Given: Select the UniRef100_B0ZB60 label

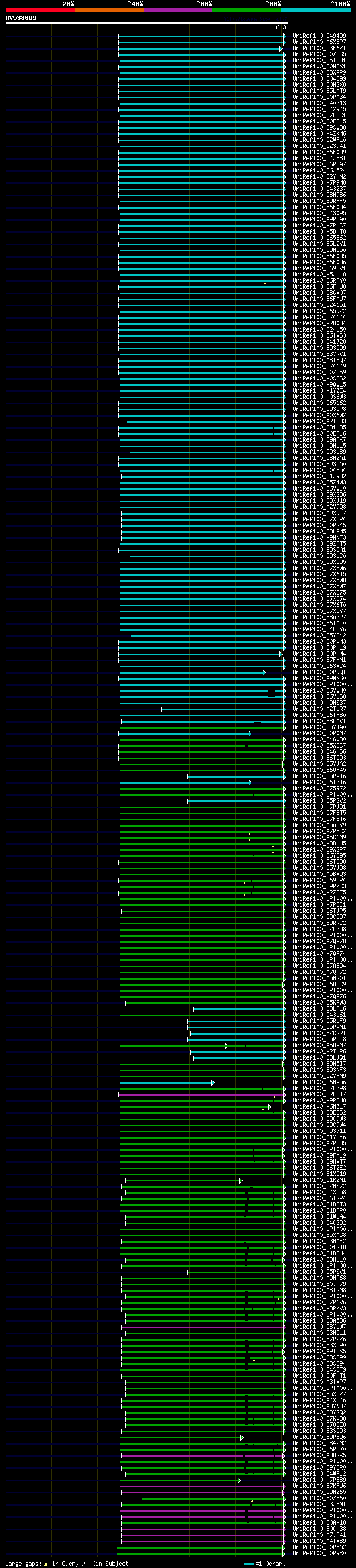Looking at the screenshot, I should (x=319, y=1498).
